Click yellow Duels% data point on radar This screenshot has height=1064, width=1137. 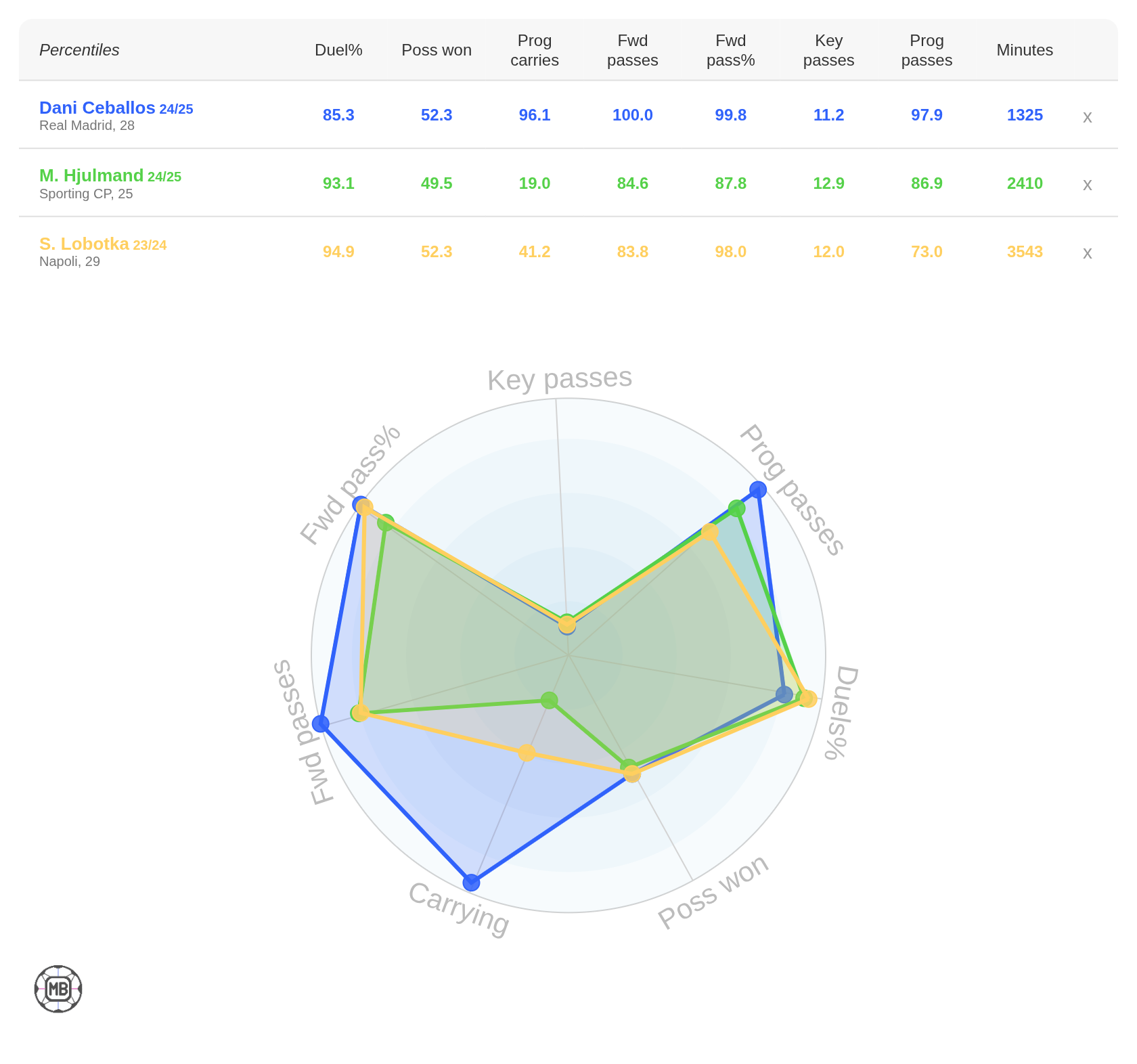(809, 699)
